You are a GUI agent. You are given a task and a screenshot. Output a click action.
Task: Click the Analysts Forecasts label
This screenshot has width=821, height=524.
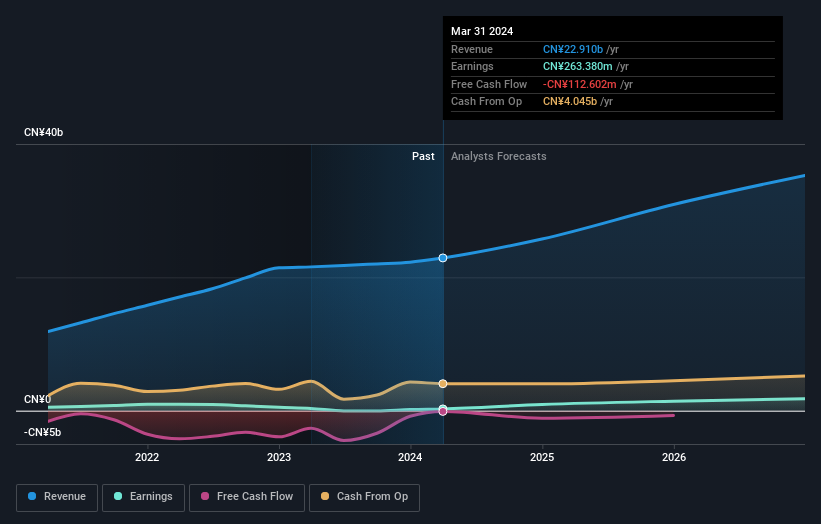tap(498, 157)
